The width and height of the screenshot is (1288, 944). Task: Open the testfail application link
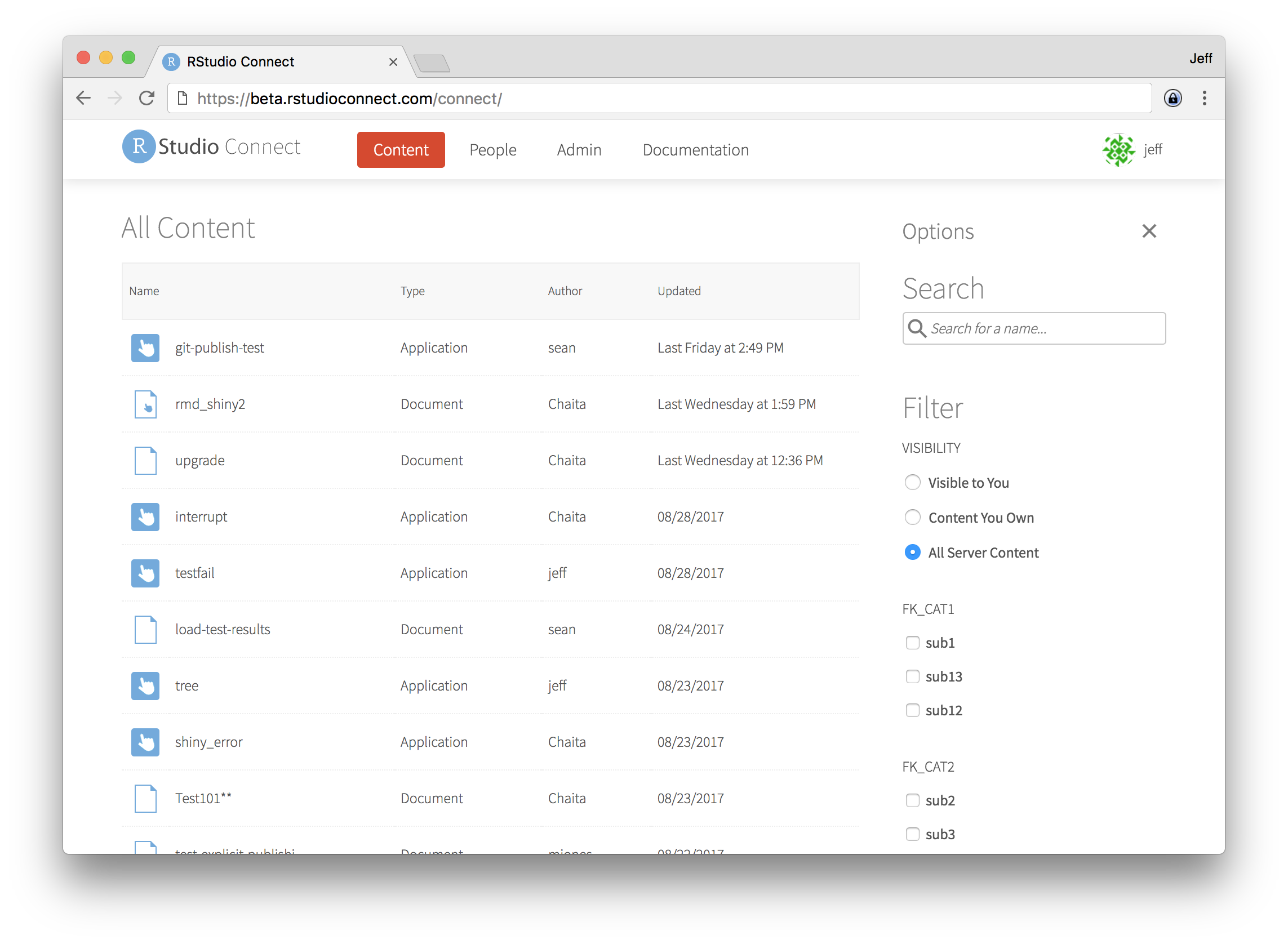coord(194,573)
